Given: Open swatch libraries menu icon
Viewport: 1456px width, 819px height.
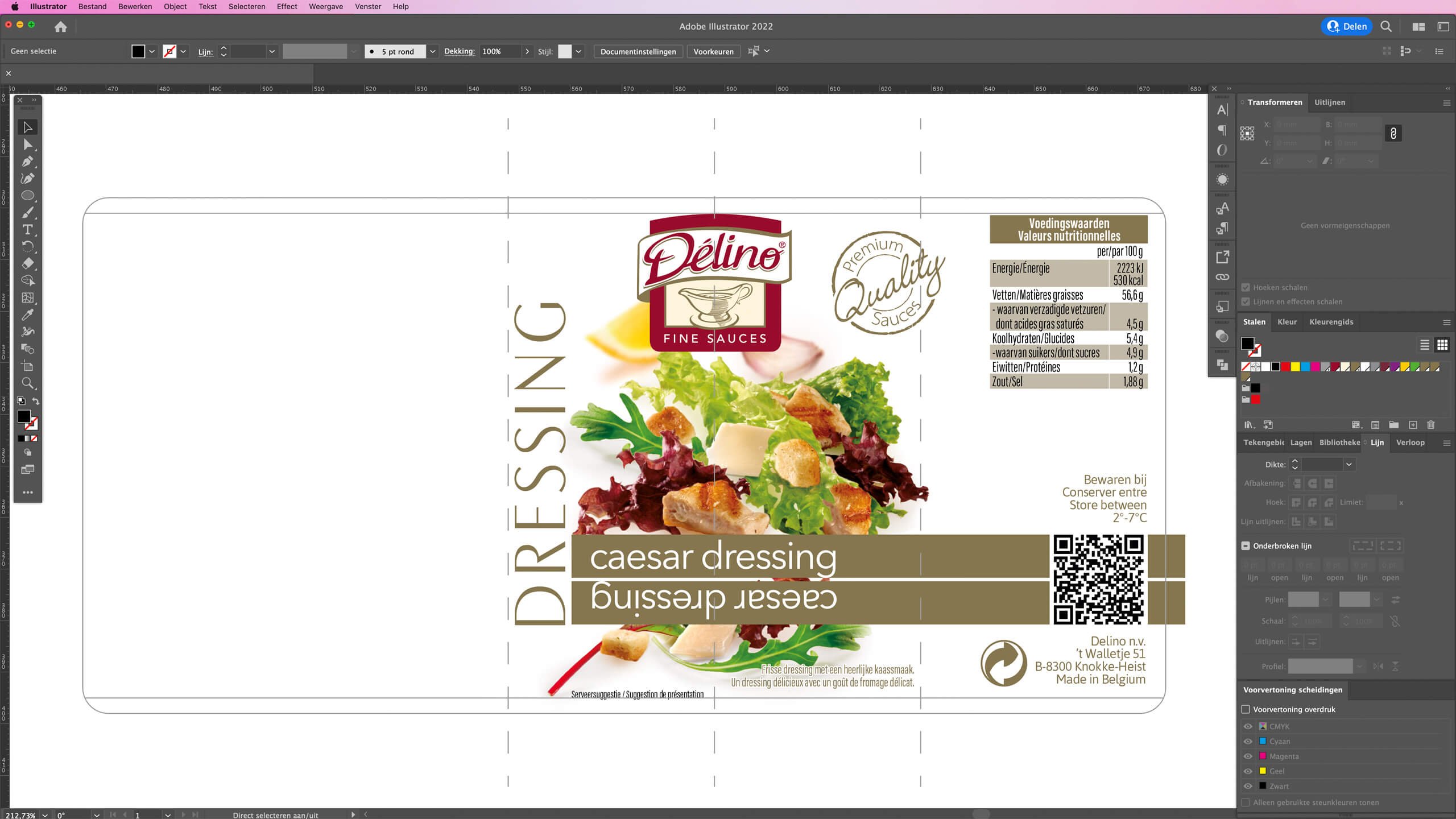Looking at the screenshot, I should pos(1249,425).
